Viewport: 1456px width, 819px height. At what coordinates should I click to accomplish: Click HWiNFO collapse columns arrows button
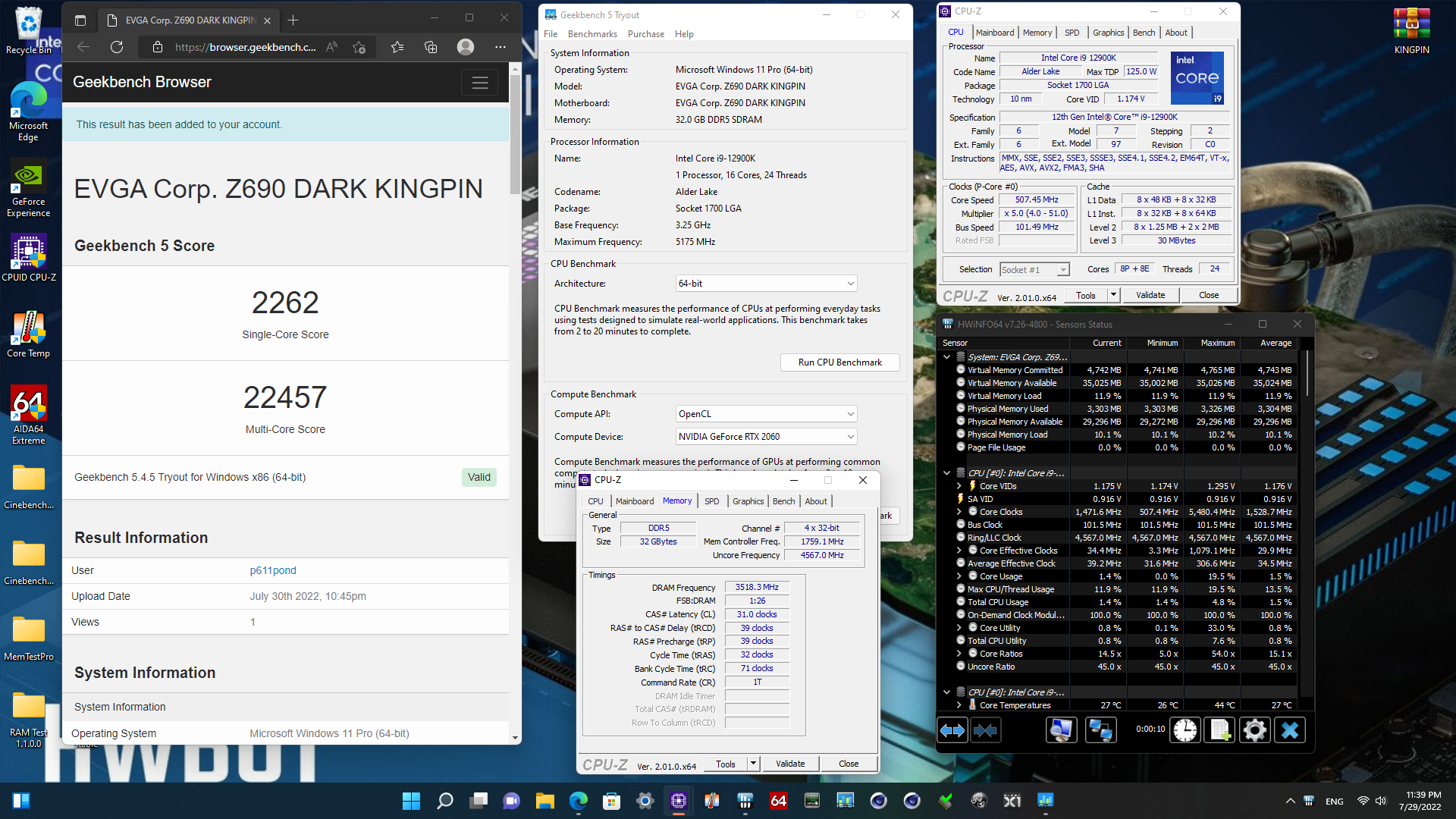pos(985,730)
